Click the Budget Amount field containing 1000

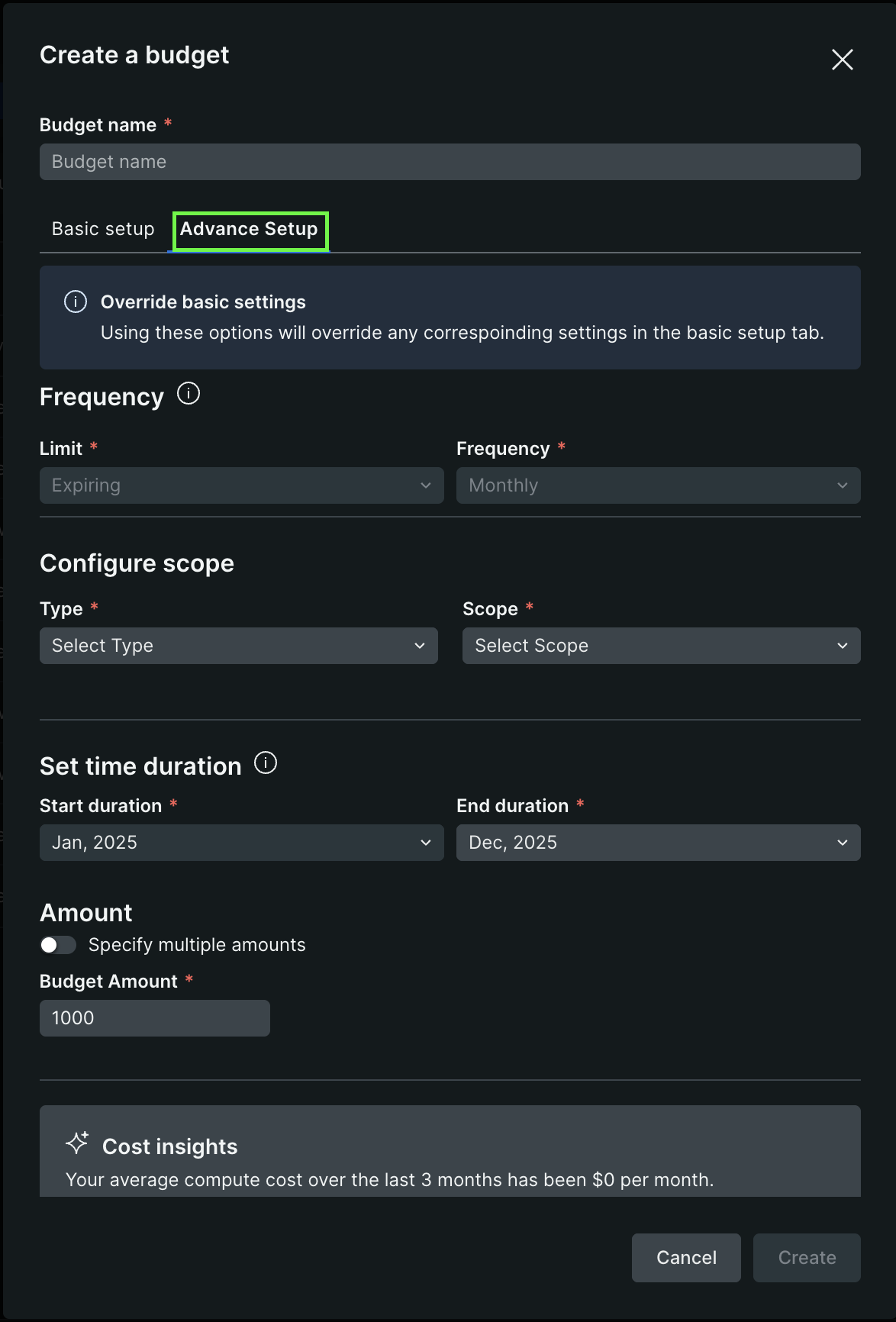click(154, 1018)
